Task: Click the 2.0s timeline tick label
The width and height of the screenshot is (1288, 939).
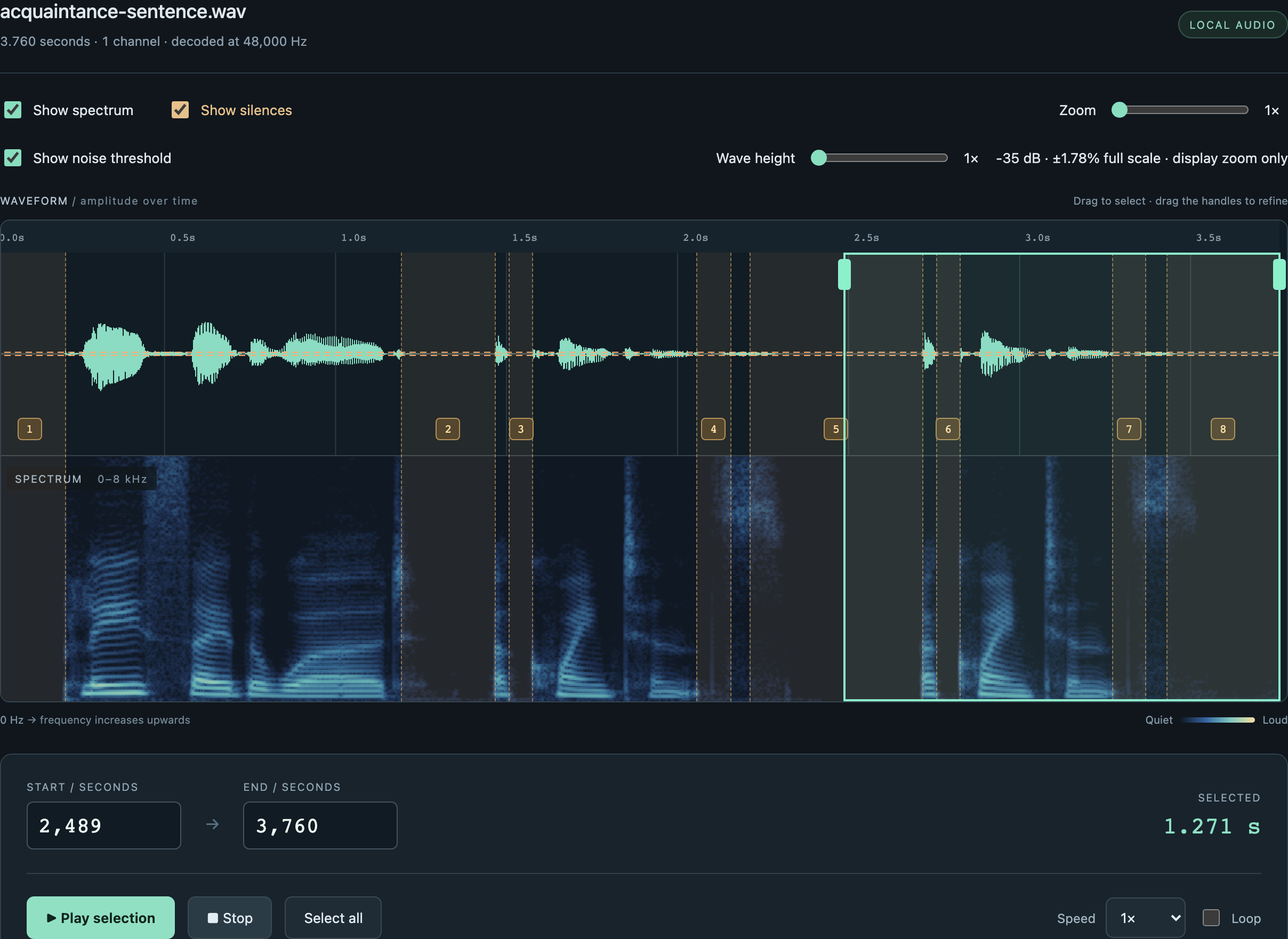Action: point(696,238)
